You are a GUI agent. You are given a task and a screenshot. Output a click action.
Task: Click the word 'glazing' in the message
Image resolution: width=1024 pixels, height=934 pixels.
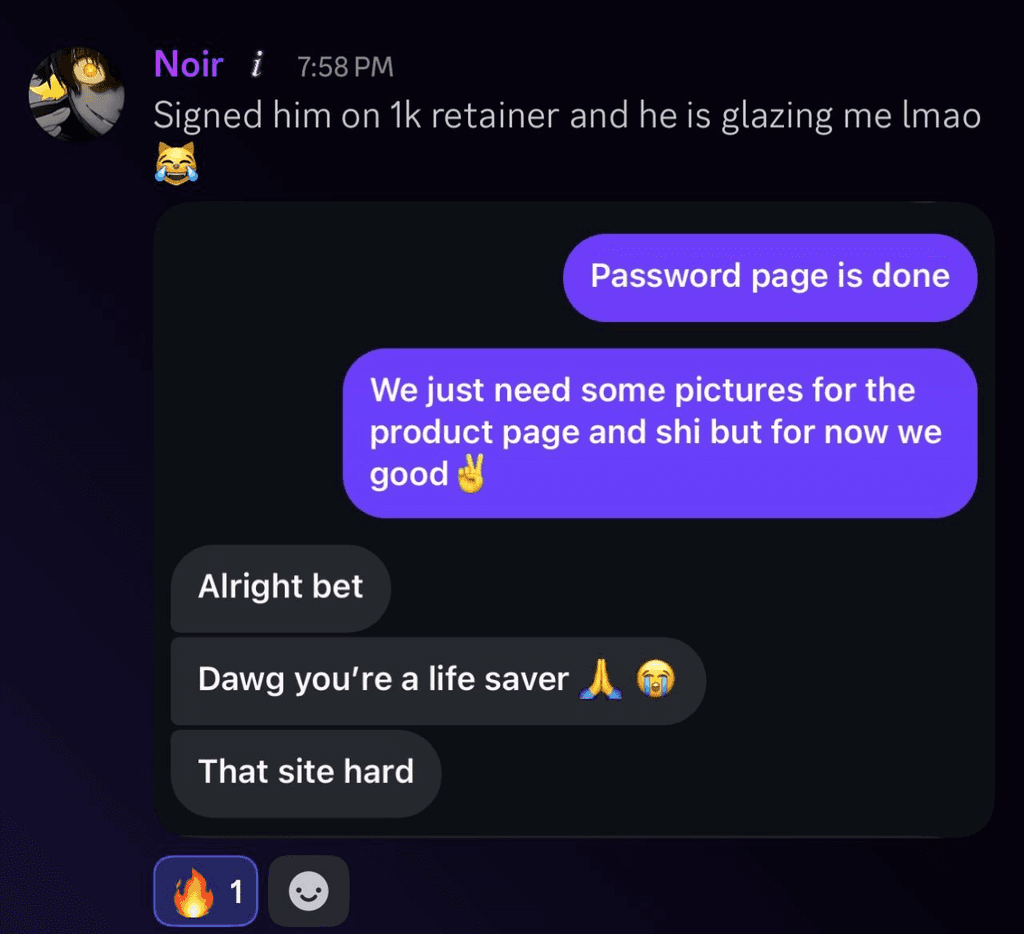point(776,116)
